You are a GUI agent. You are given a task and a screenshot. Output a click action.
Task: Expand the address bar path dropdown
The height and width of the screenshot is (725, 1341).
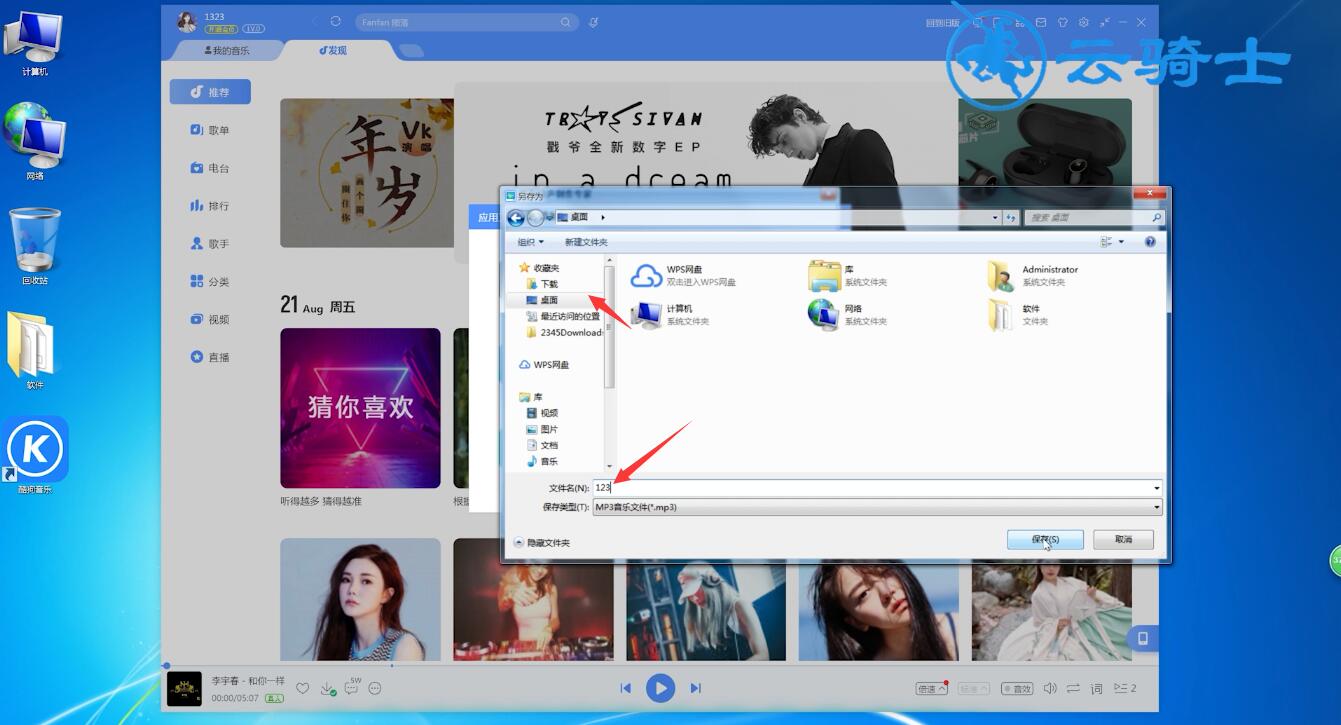coord(995,217)
